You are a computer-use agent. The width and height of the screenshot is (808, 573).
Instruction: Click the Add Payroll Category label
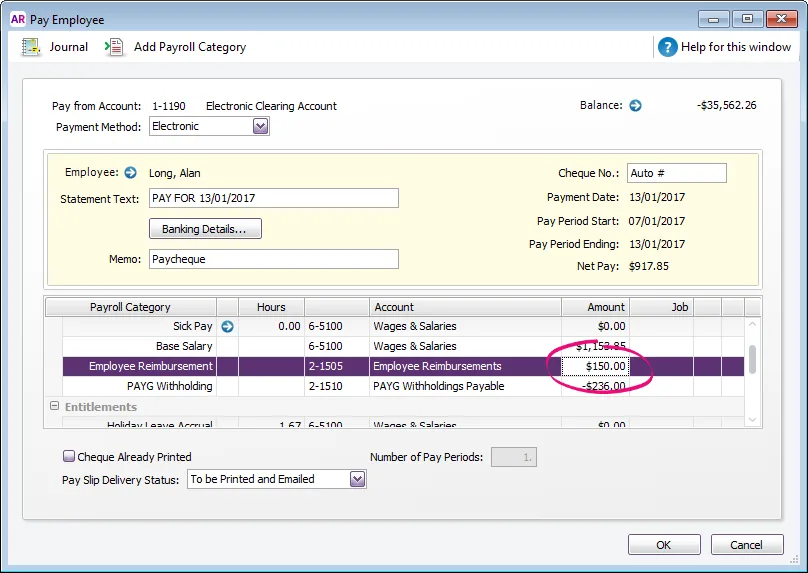coord(190,47)
